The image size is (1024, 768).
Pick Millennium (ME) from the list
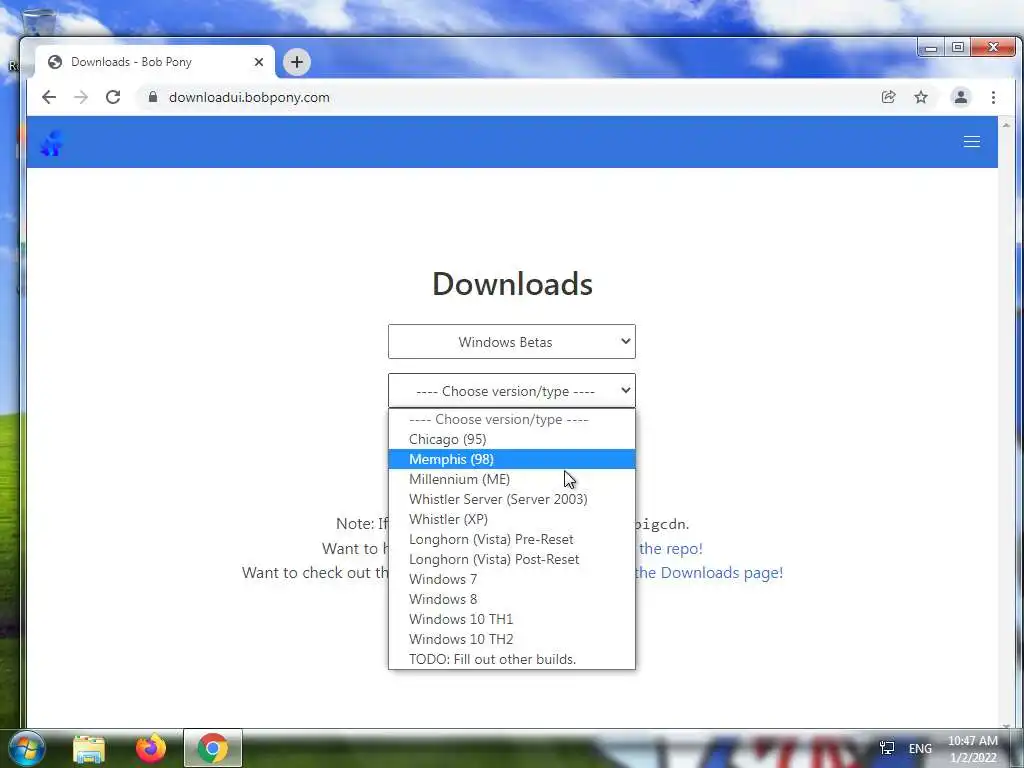coord(511,479)
